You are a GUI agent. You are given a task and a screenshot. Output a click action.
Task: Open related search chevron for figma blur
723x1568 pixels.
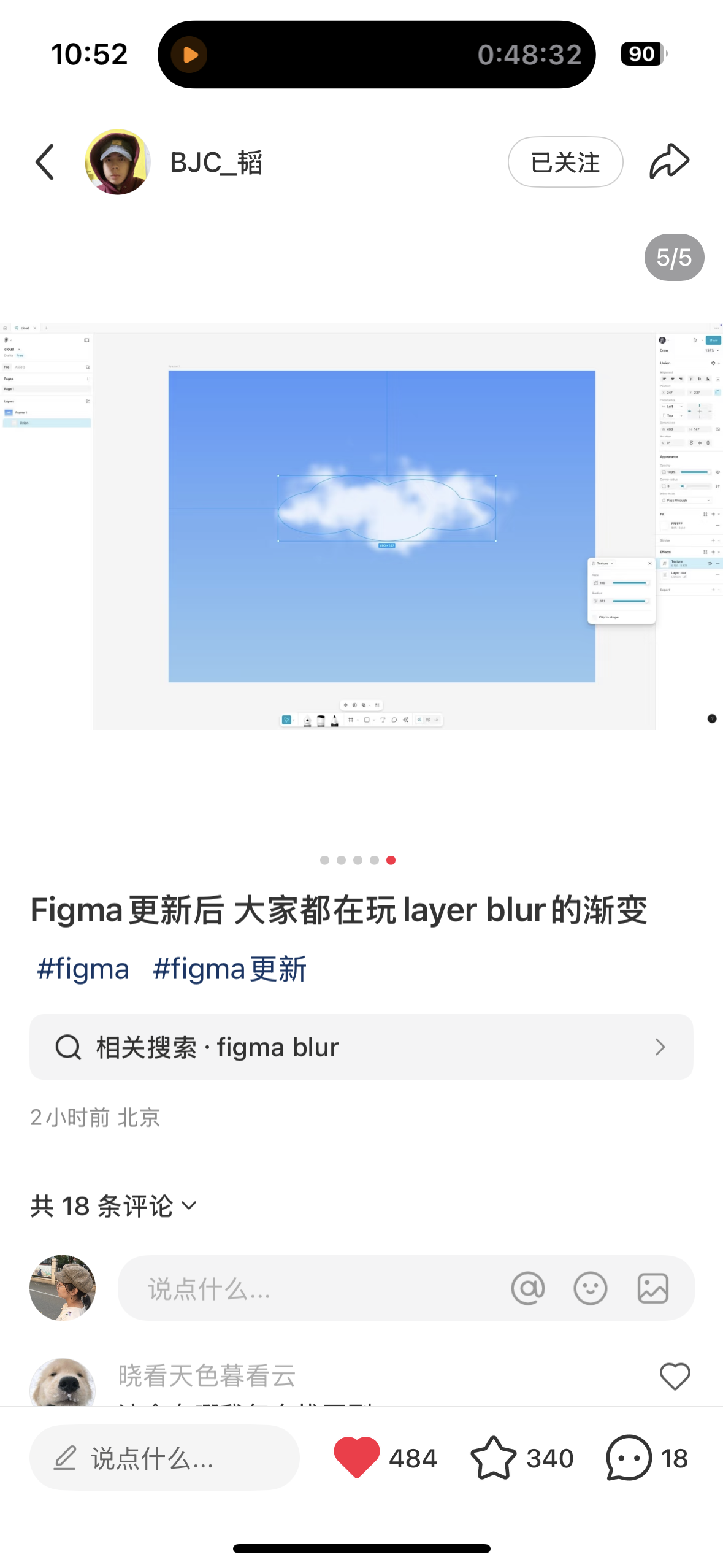660,1047
